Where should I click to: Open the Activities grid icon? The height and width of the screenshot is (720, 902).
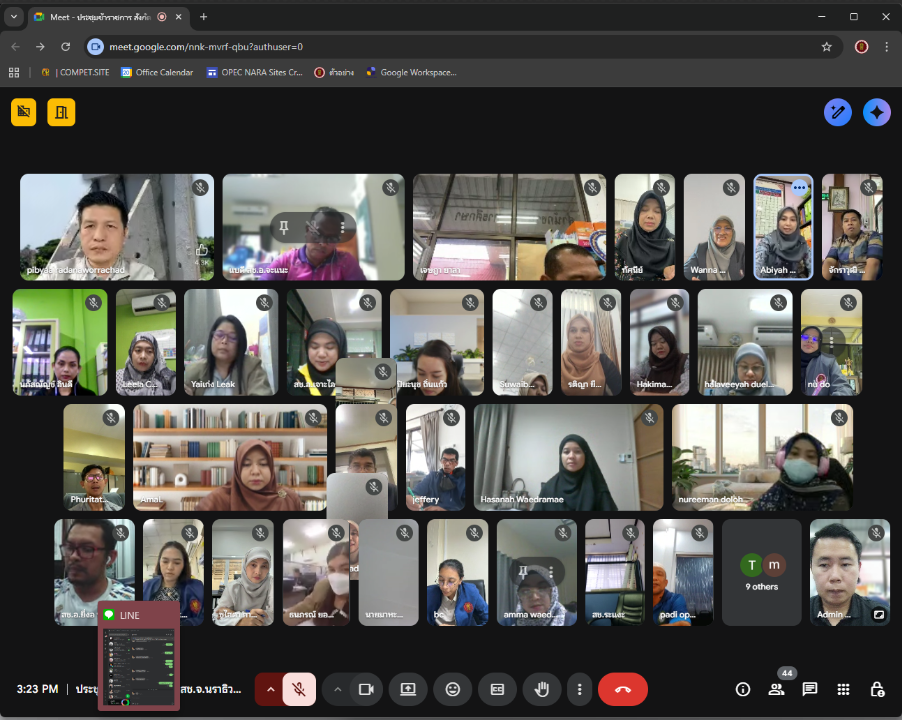844,689
